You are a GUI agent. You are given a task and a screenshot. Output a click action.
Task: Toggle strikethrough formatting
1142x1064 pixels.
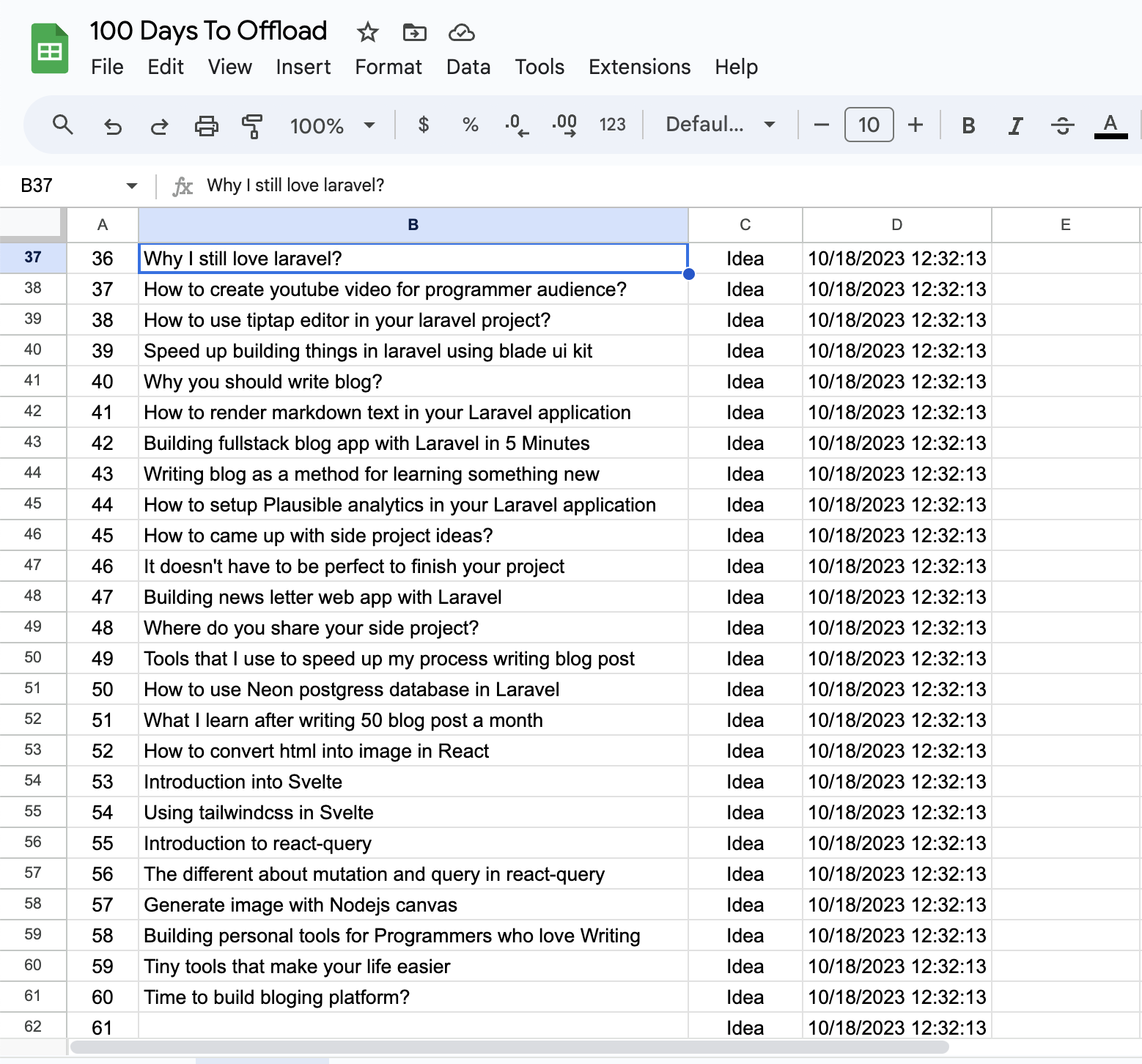(x=1062, y=126)
